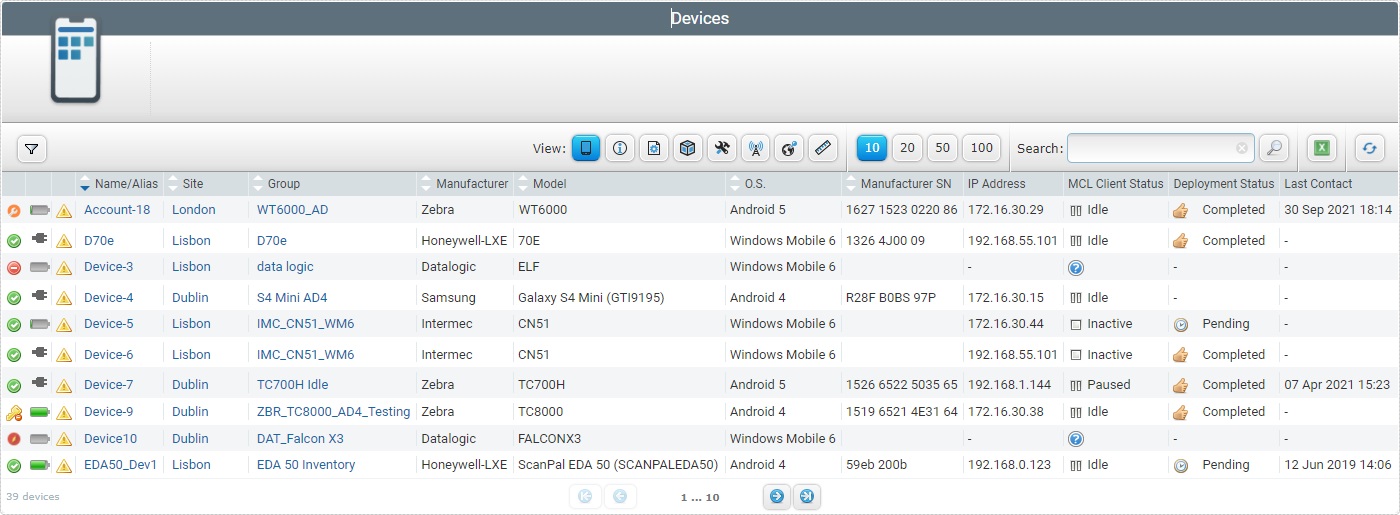Click the warning triangle on Device-9 row
This screenshot has width=1400, height=515.
(x=64, y=412)
